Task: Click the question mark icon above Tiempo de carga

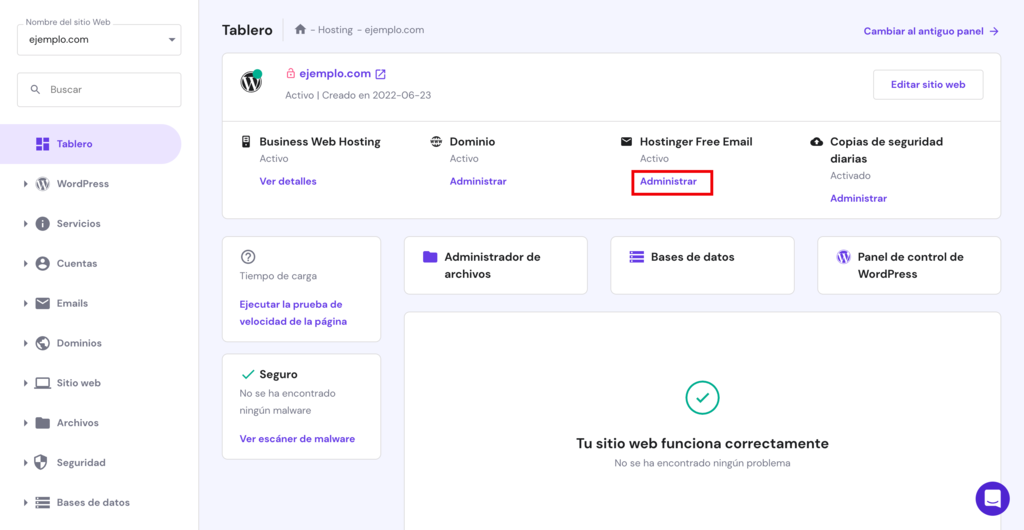Action: click(x=248, y=257)
